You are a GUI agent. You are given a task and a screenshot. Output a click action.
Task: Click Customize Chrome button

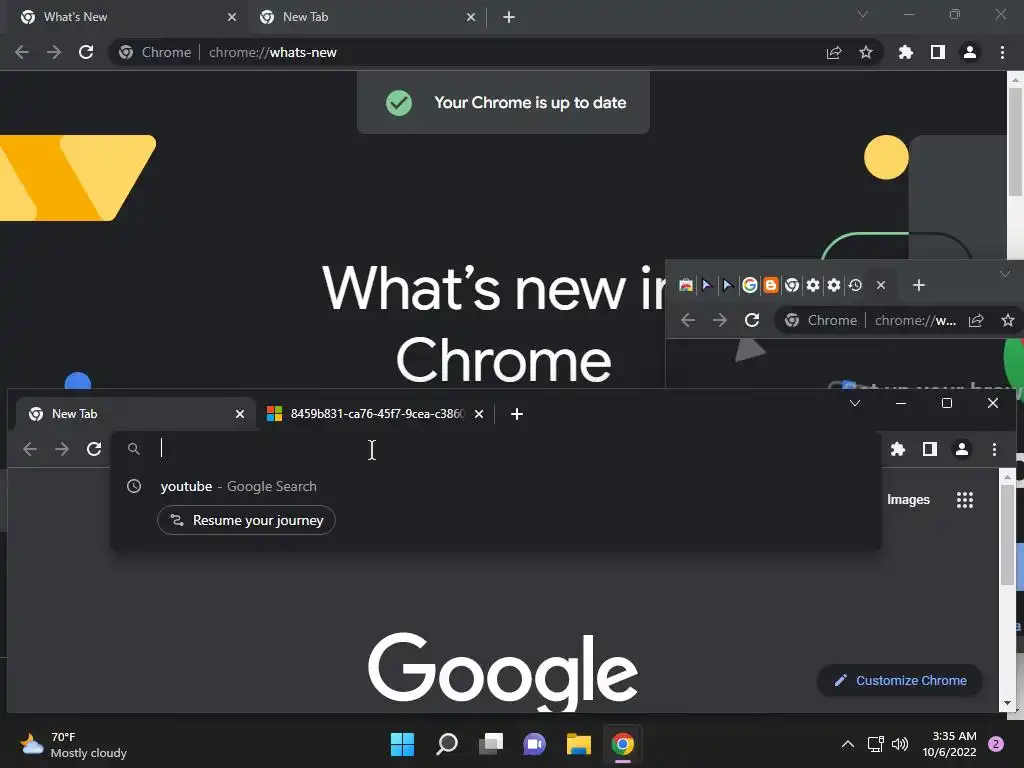[900, 680]
